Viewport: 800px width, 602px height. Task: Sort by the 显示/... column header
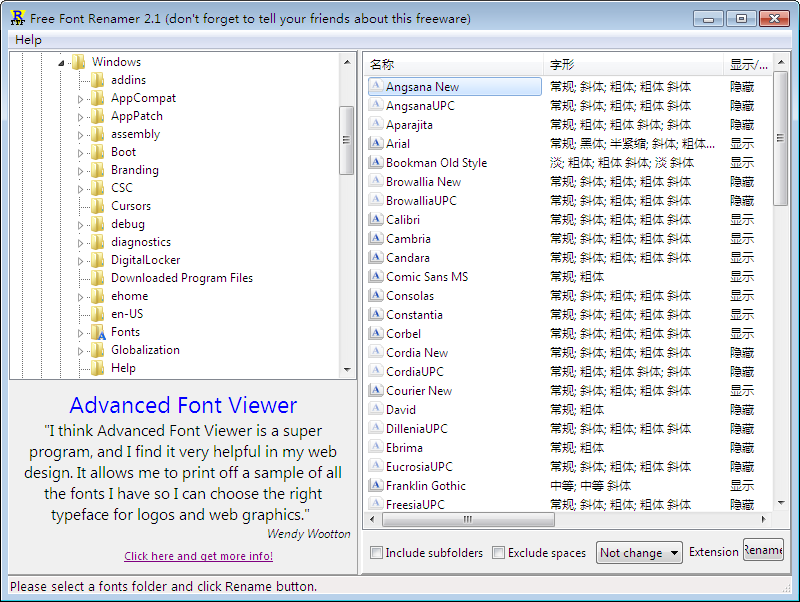click(x=748, y=65)
